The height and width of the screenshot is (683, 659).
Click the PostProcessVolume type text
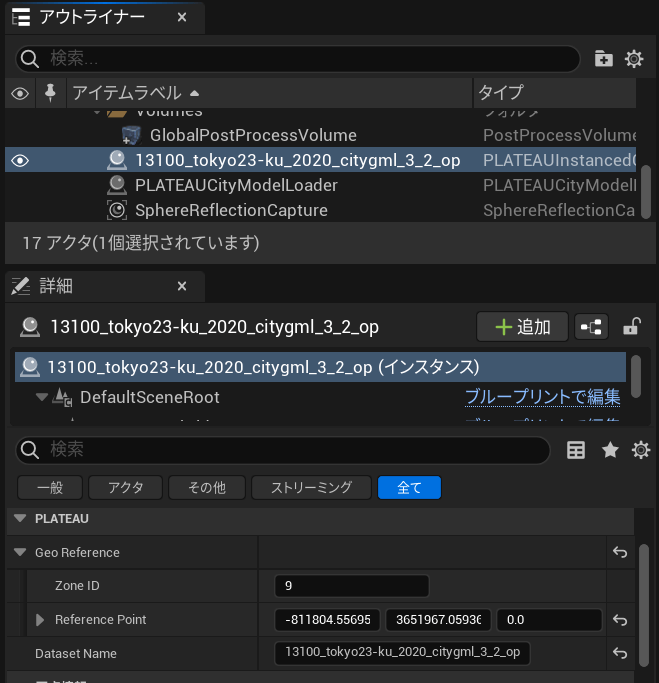click(559, 135)
